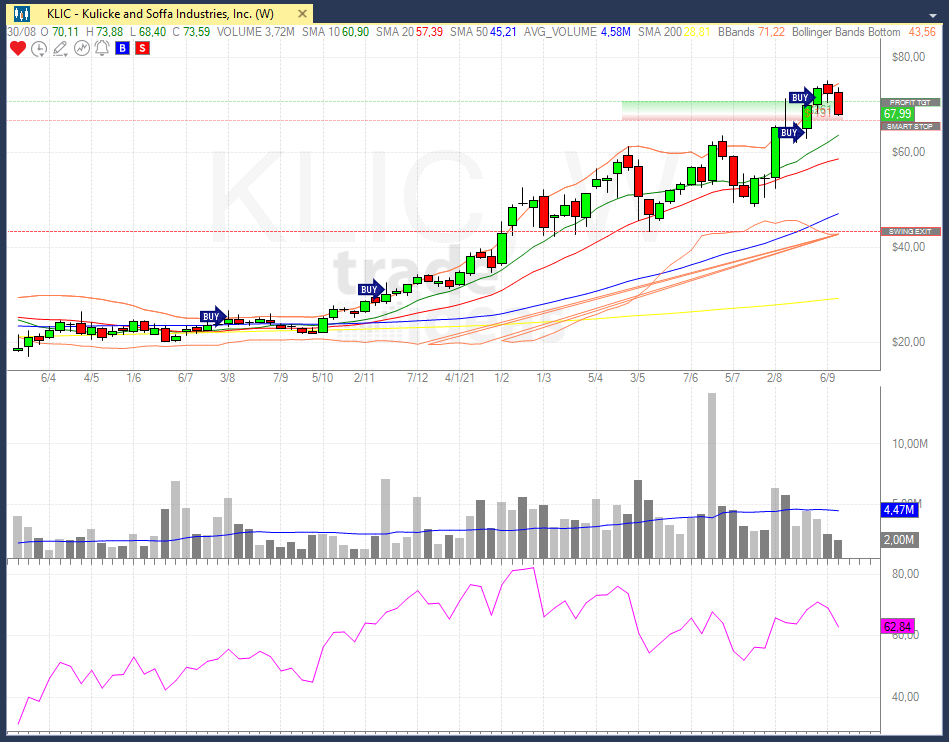Open the chart timeframe clock dropdown

coord(39,49)
